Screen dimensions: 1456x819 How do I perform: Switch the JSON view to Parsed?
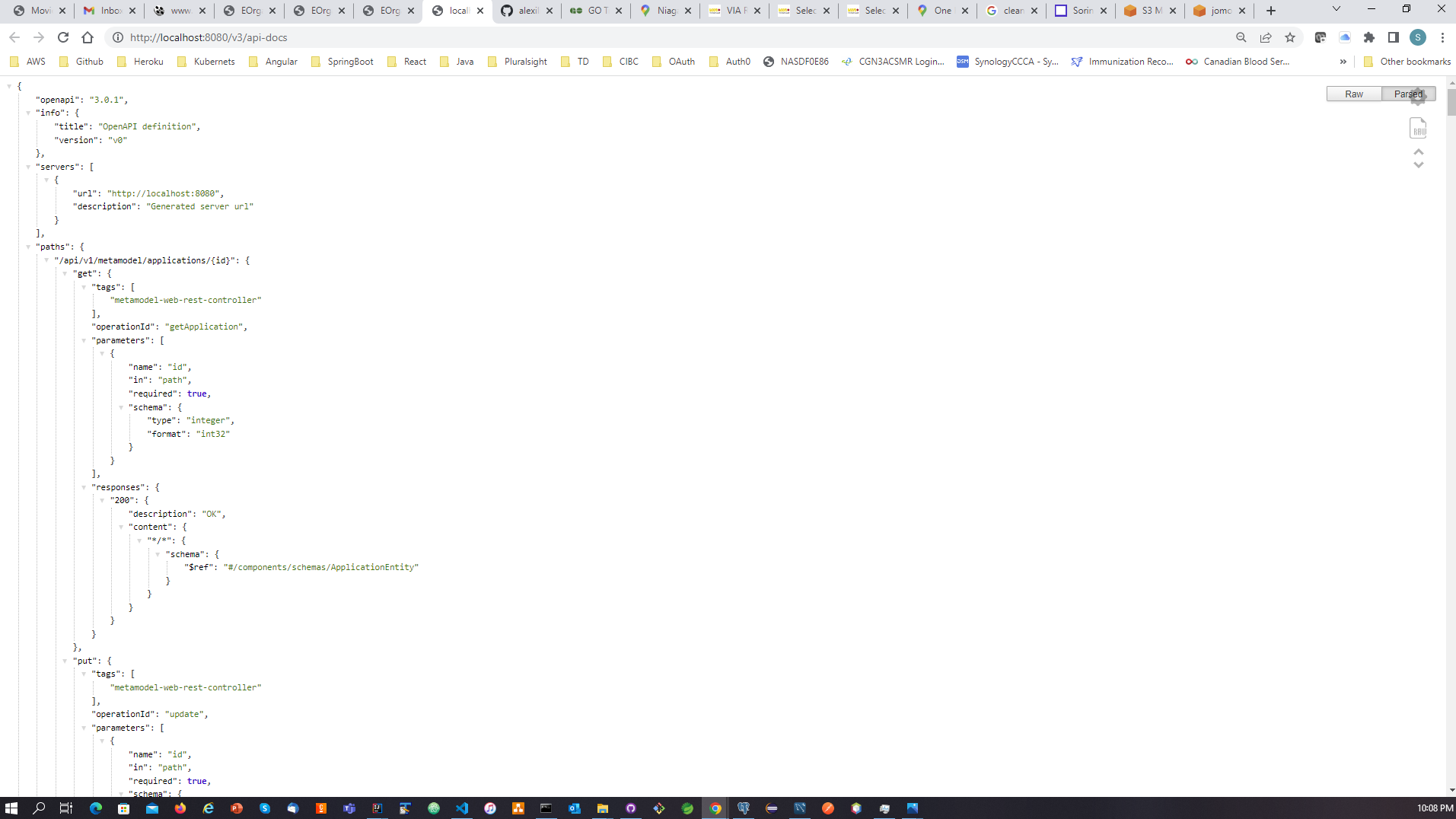tap(1407, 94)
